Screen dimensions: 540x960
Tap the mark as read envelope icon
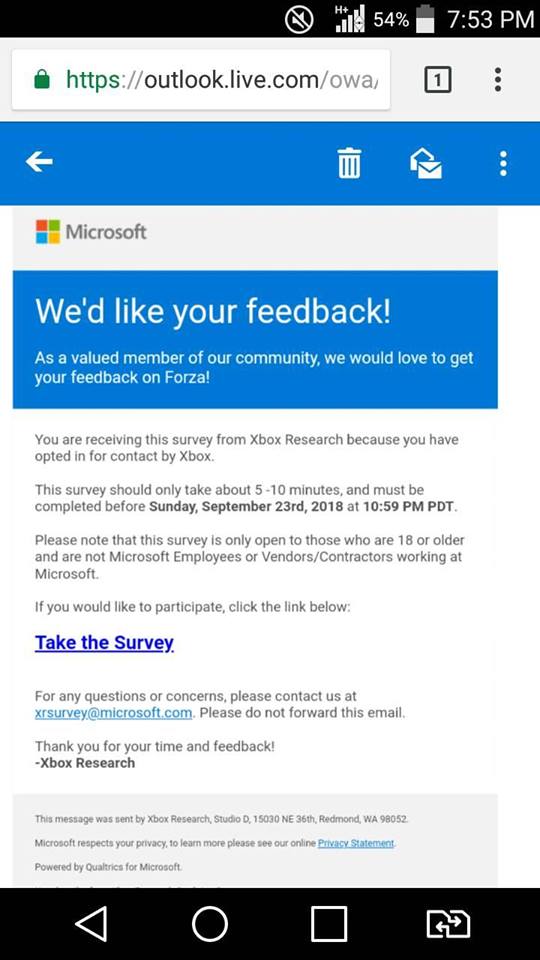coord(426,163)
